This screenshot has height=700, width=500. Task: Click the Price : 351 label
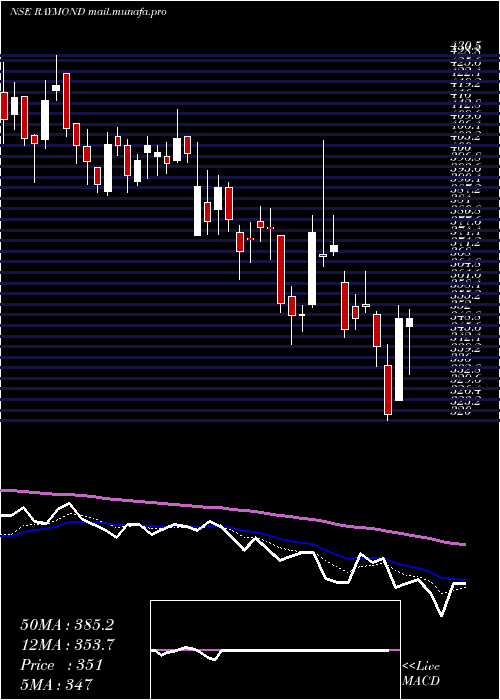(61, 665)
